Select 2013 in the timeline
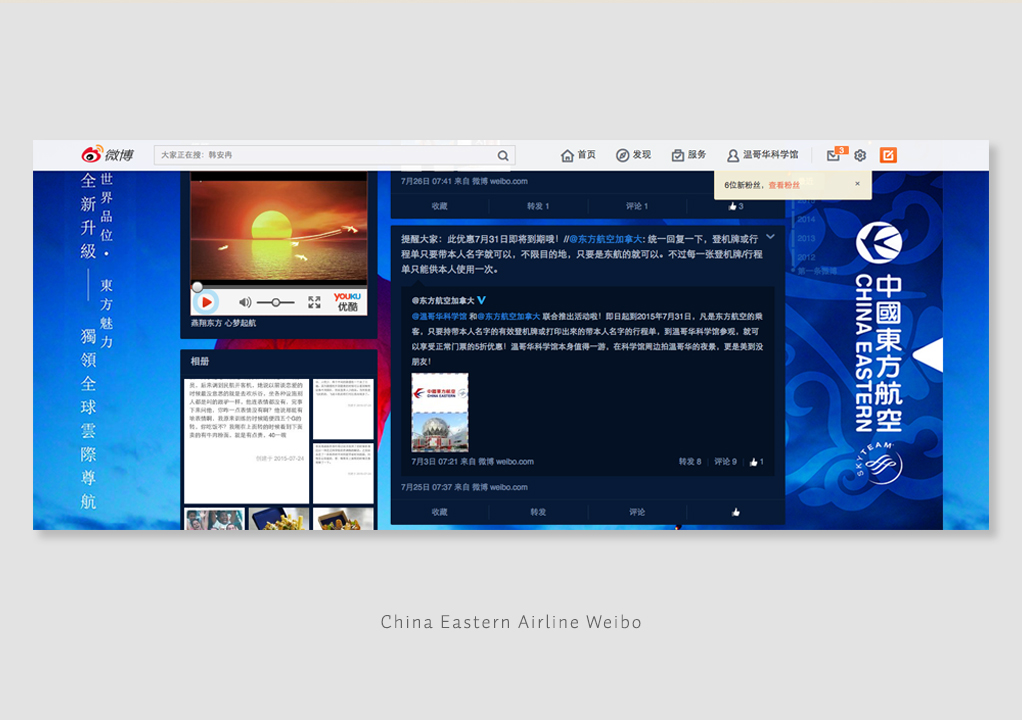Screen dimensions: 1022x720 pos(806,238)
